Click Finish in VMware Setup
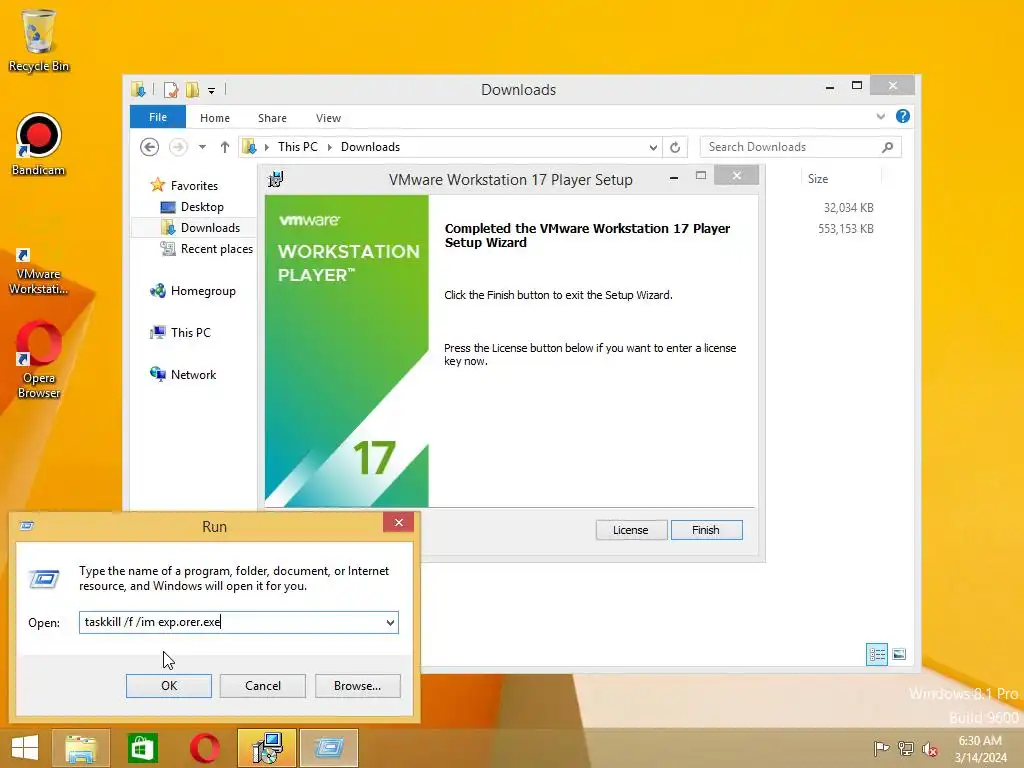This screenshot has height=768, width=1024. pyautogui.click(x=706, y=530)
